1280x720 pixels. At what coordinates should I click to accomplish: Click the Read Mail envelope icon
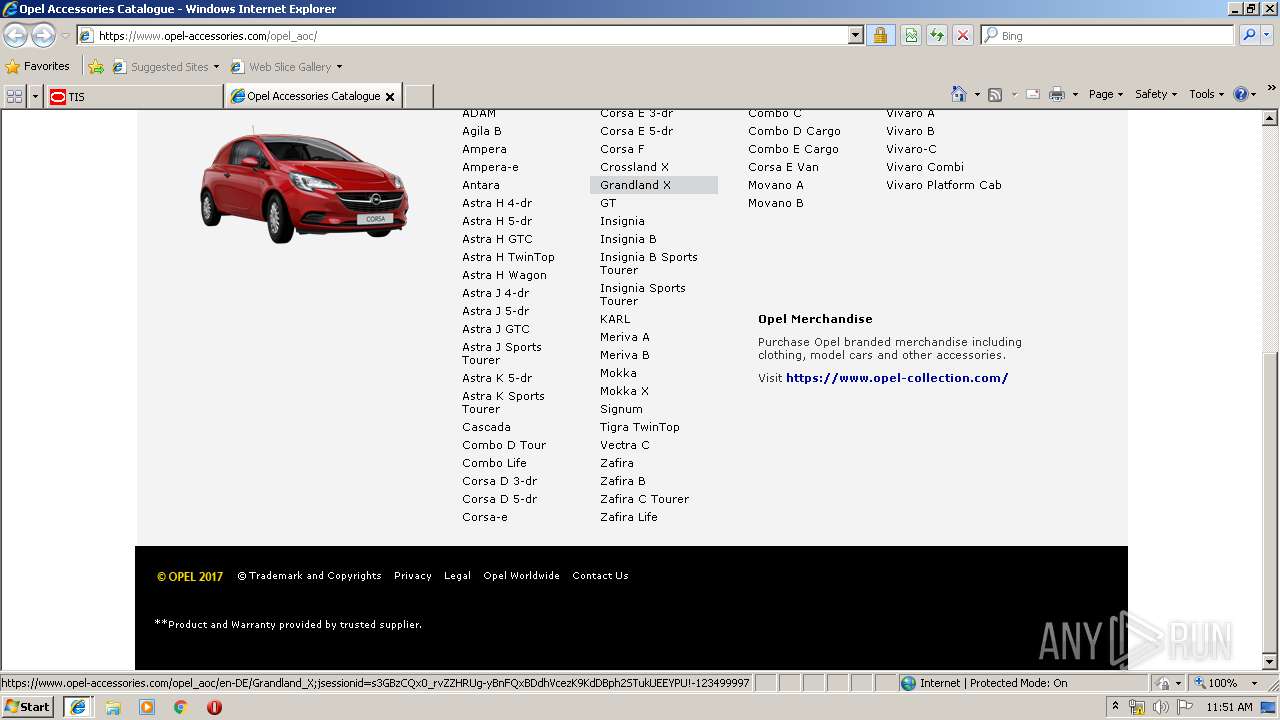click(1033, 94)
